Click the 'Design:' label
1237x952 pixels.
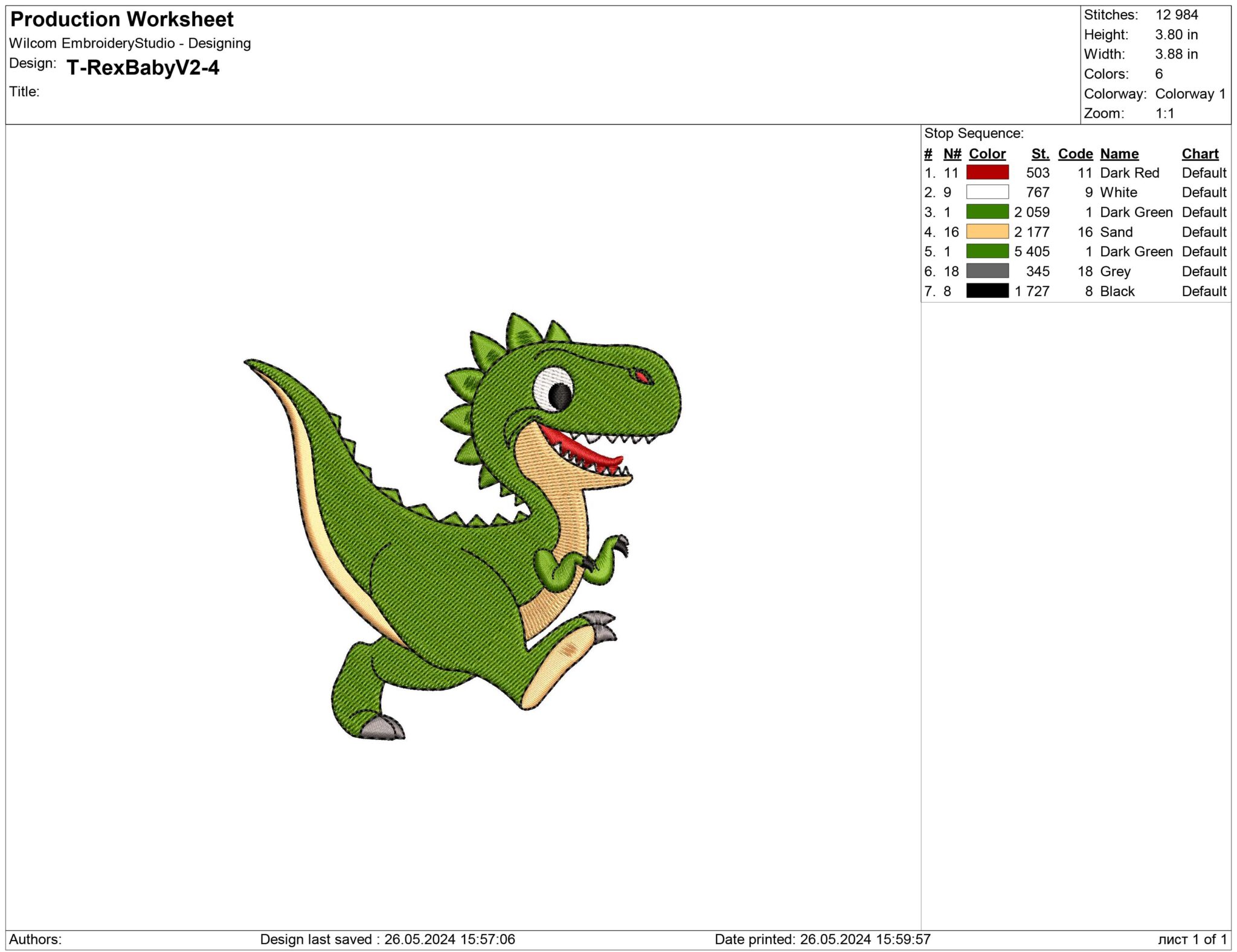pos(33,63)
